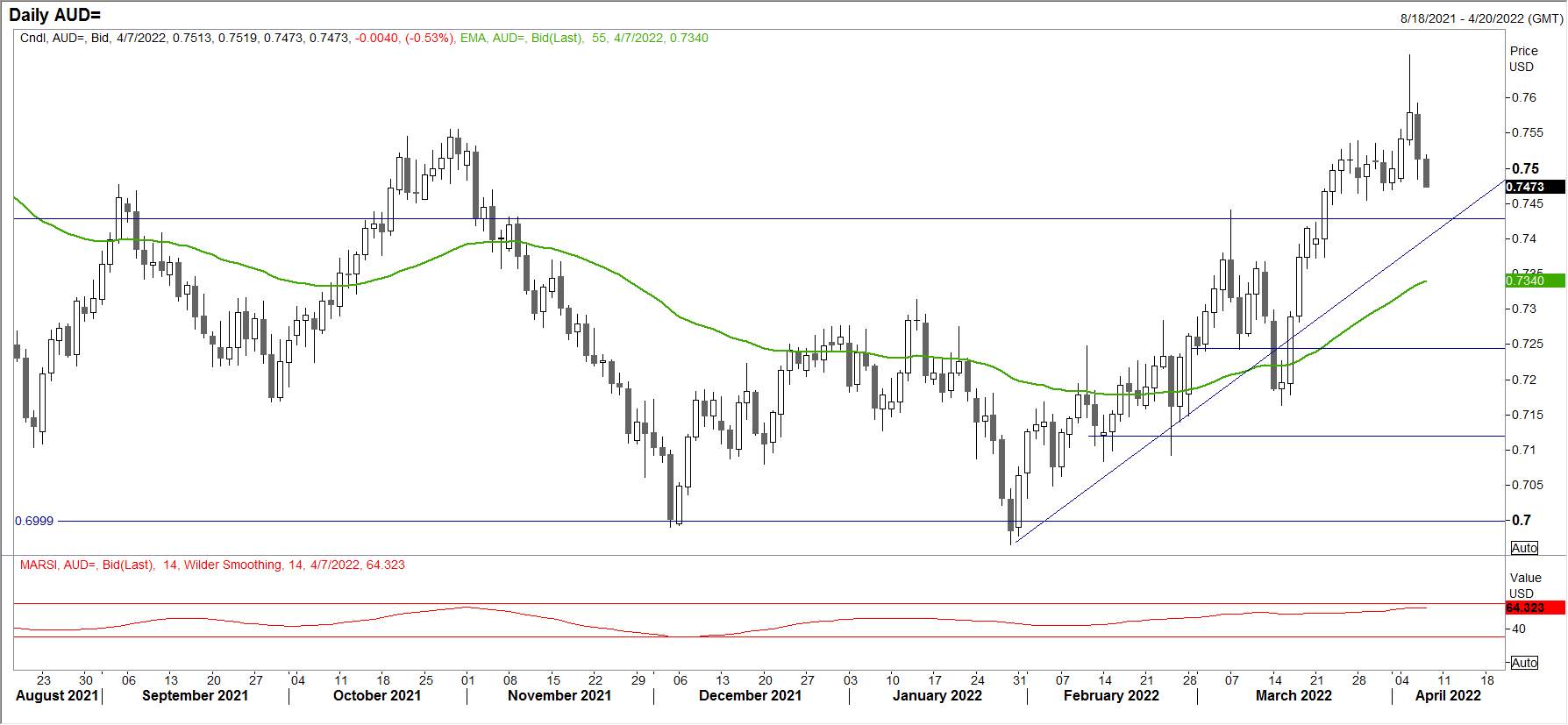Click the bold 0.7 price axis tick
1568x725 pixels.
point(1522,520)
